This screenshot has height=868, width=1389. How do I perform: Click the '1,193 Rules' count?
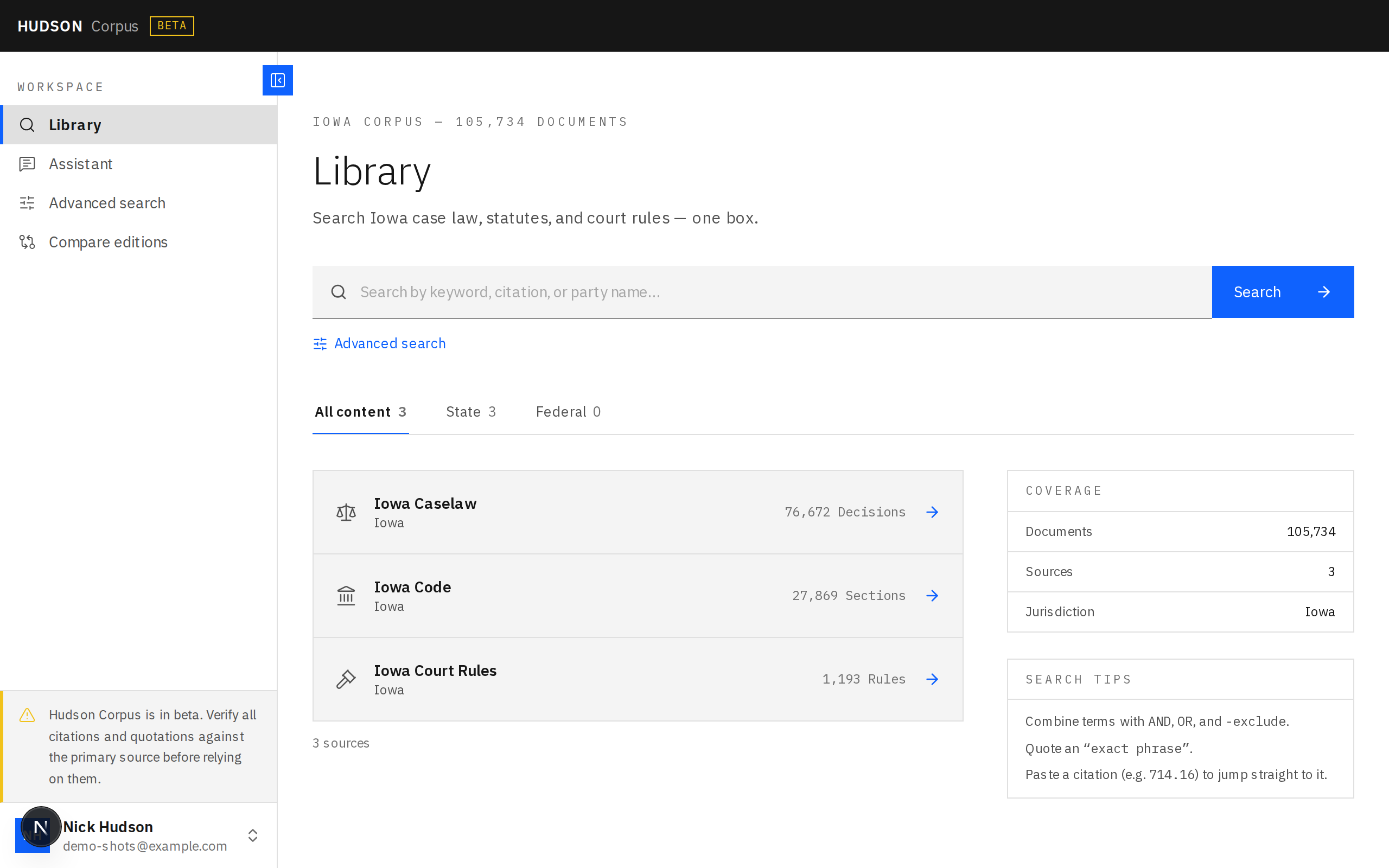pyautogui.click(x=864, y=679)
